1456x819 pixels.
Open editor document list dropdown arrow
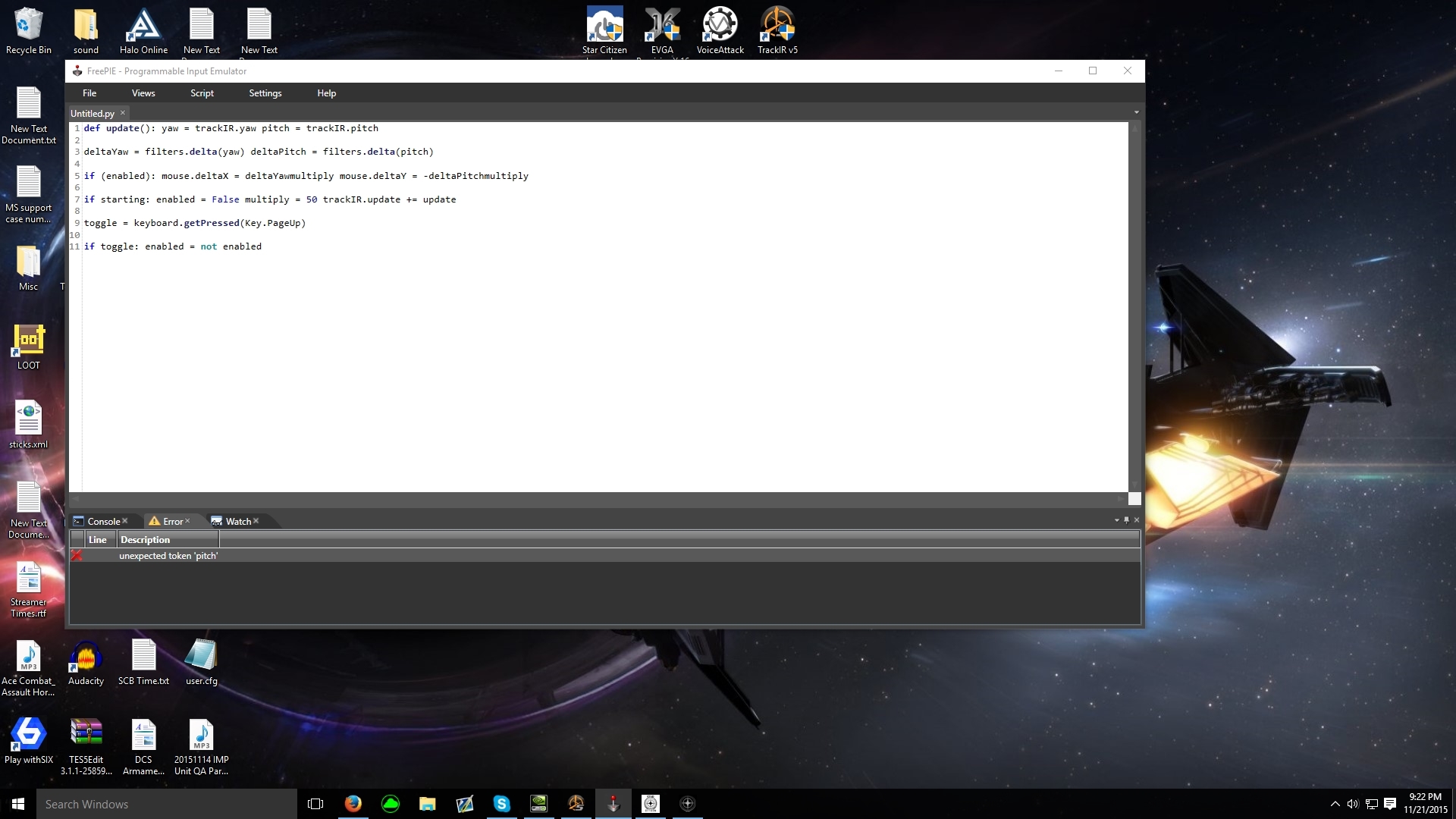coord(1136,112)
